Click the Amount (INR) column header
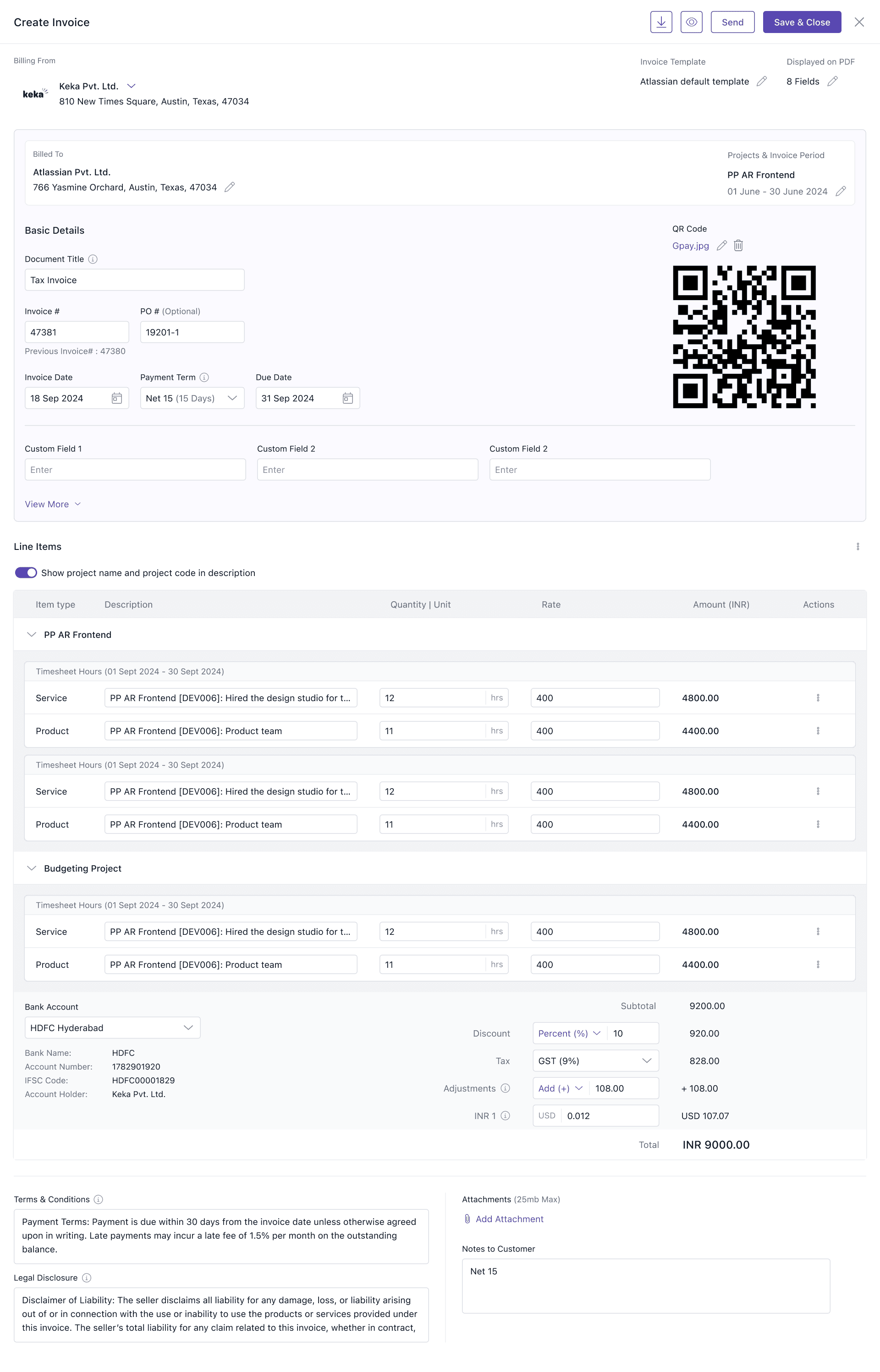 click(x=721, y=604)
